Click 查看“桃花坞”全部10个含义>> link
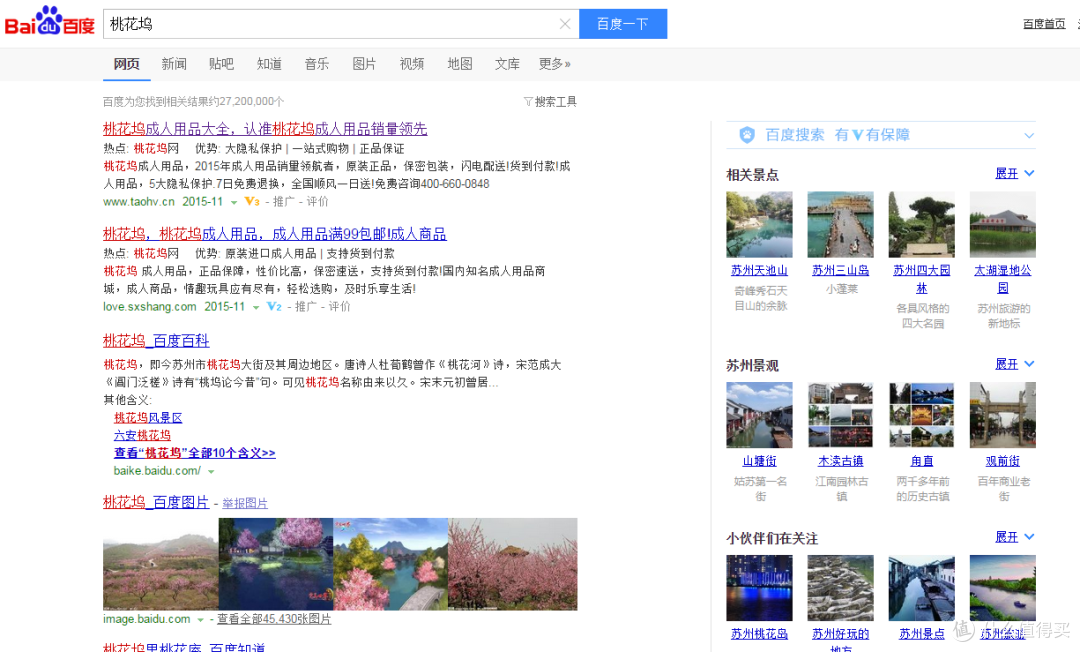Viewport: 1080px width, 652px height. 195,453
